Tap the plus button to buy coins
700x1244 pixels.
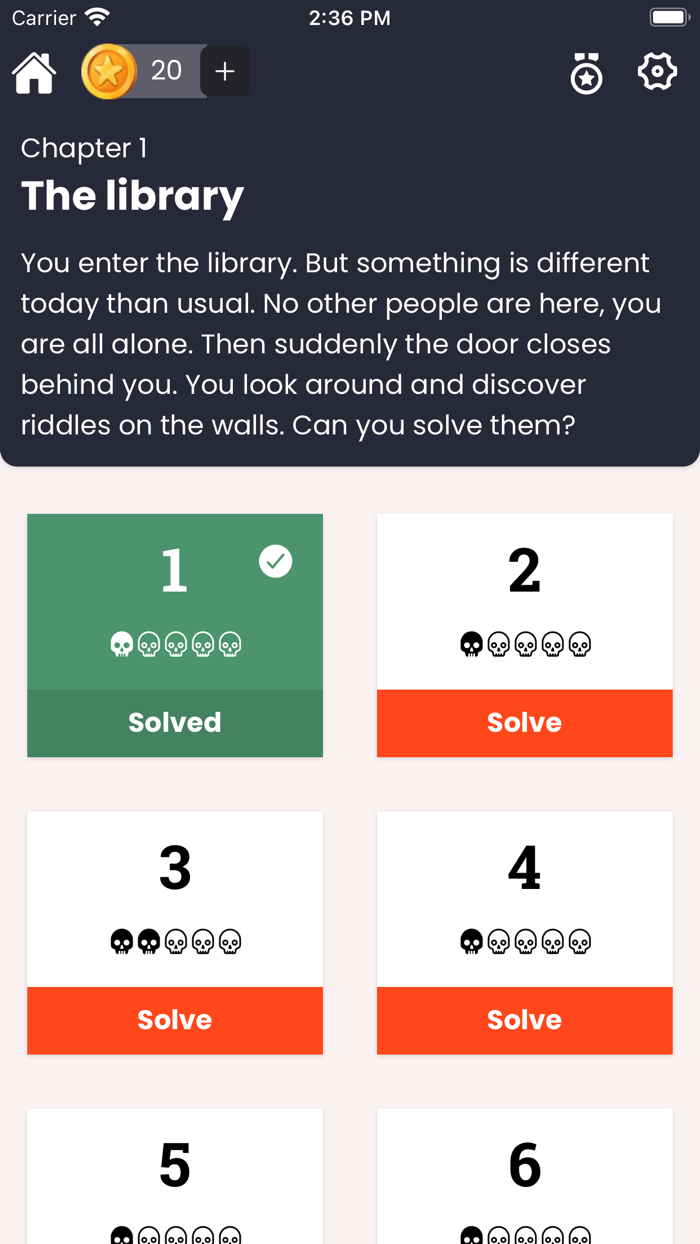click(x=225, y=71)
